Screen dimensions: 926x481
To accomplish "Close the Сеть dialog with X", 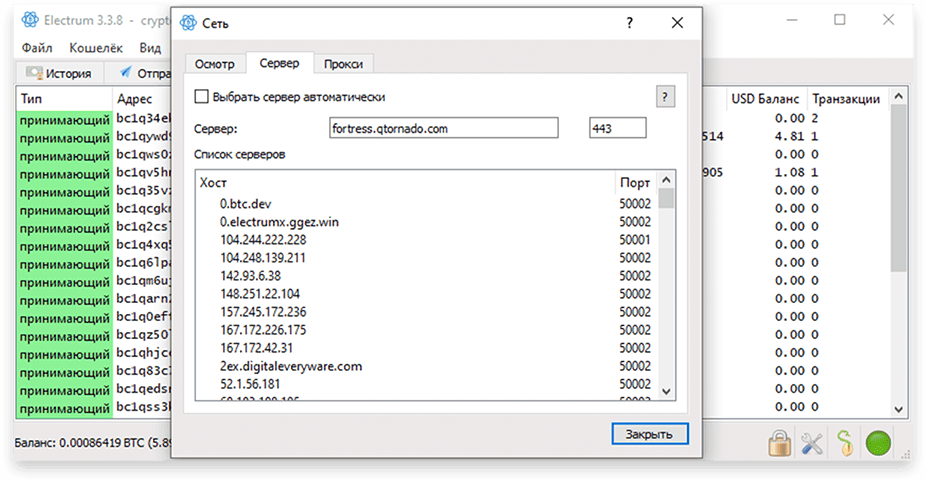I will coord(677,23).
